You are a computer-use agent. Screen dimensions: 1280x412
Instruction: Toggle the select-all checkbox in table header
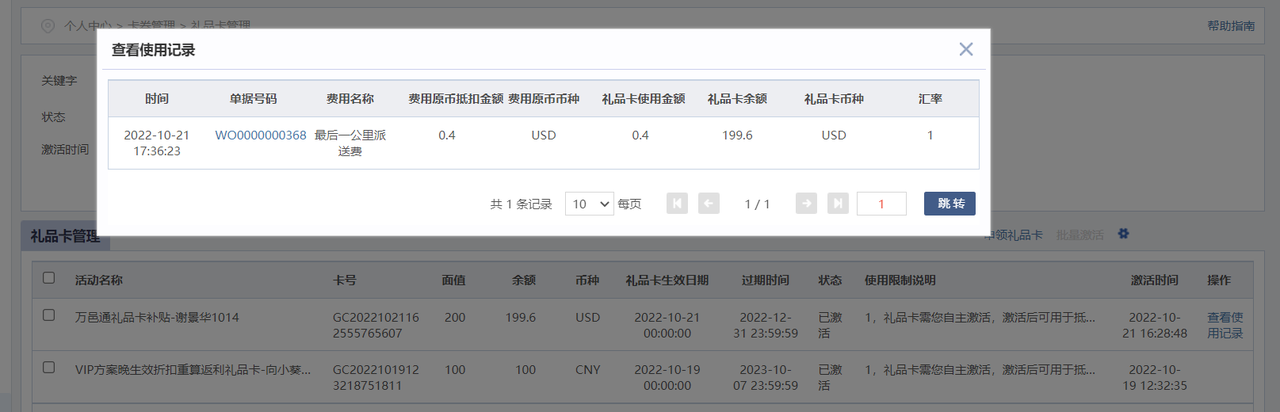pyautogui.click(x=49, y=279)
